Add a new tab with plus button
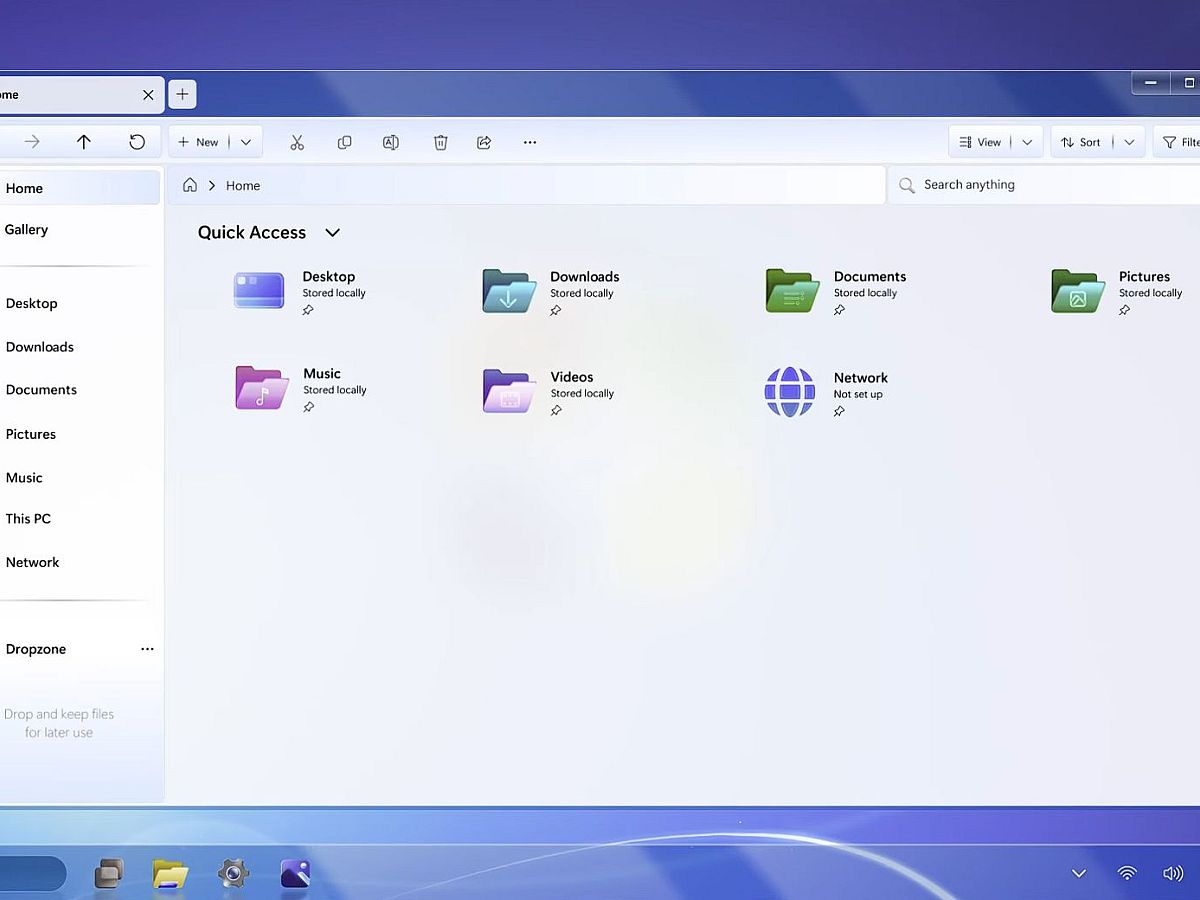The height and width of the screenshot is (900, 1200). 182,95
